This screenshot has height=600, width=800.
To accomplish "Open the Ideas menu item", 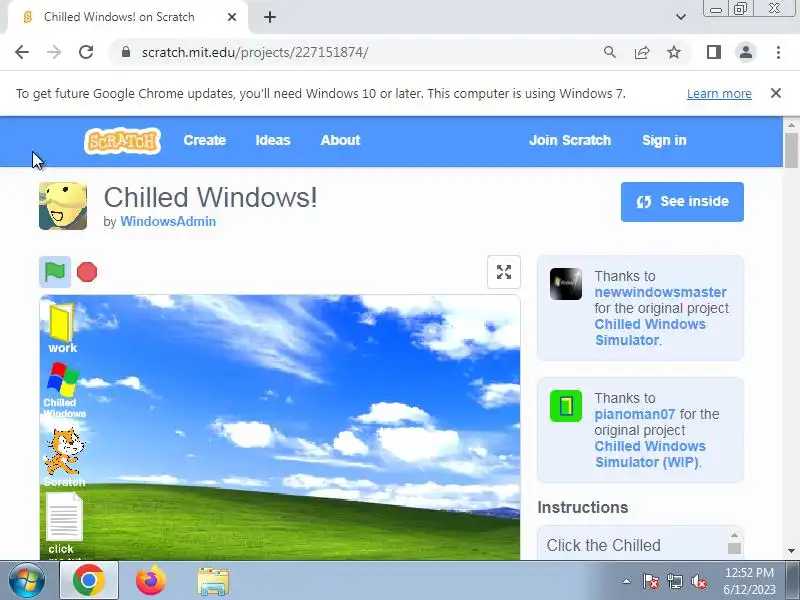I will [273, 140].
